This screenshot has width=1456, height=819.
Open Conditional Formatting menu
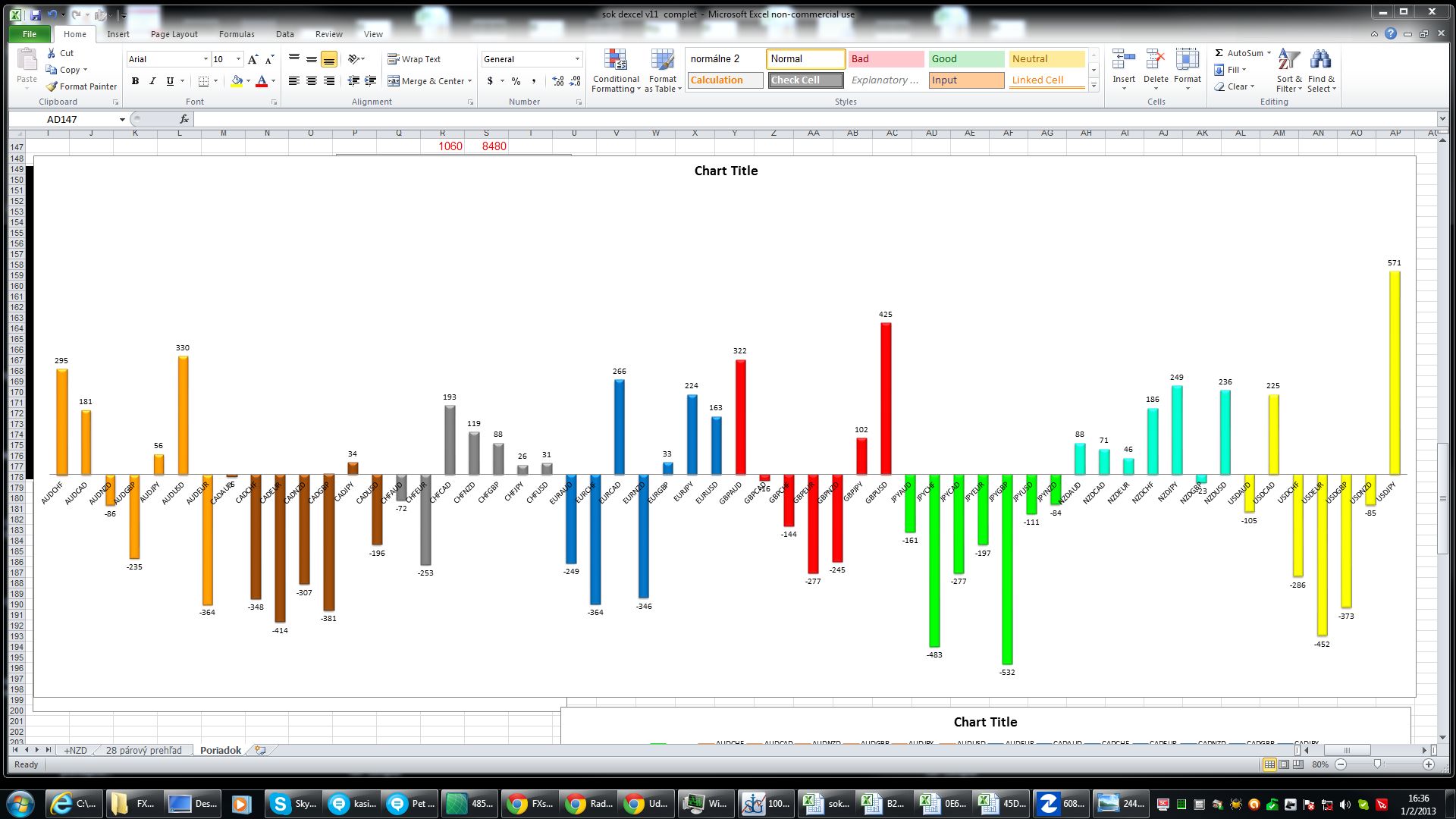coord(616,71)
